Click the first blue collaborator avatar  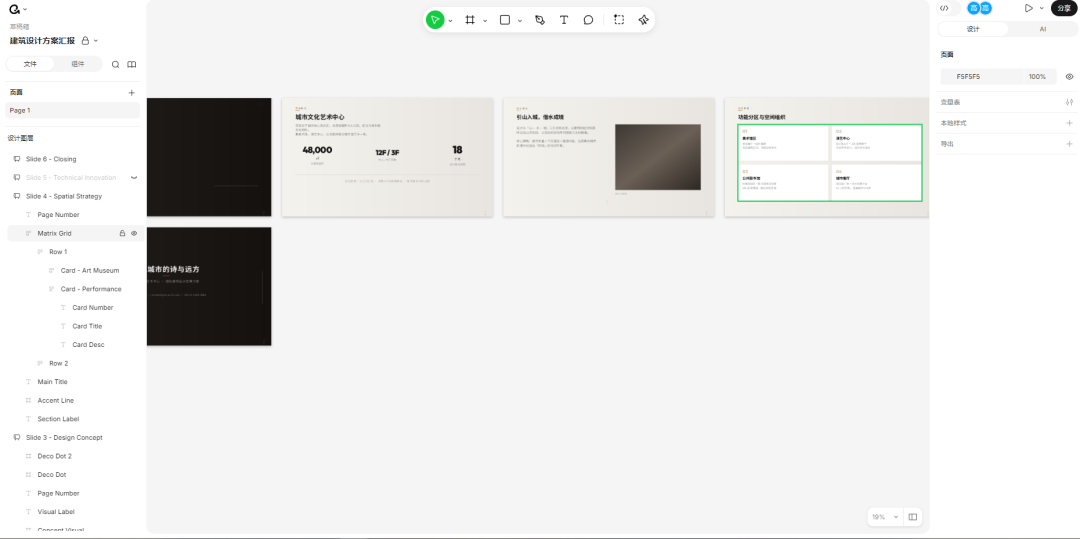tap(973, 8)
